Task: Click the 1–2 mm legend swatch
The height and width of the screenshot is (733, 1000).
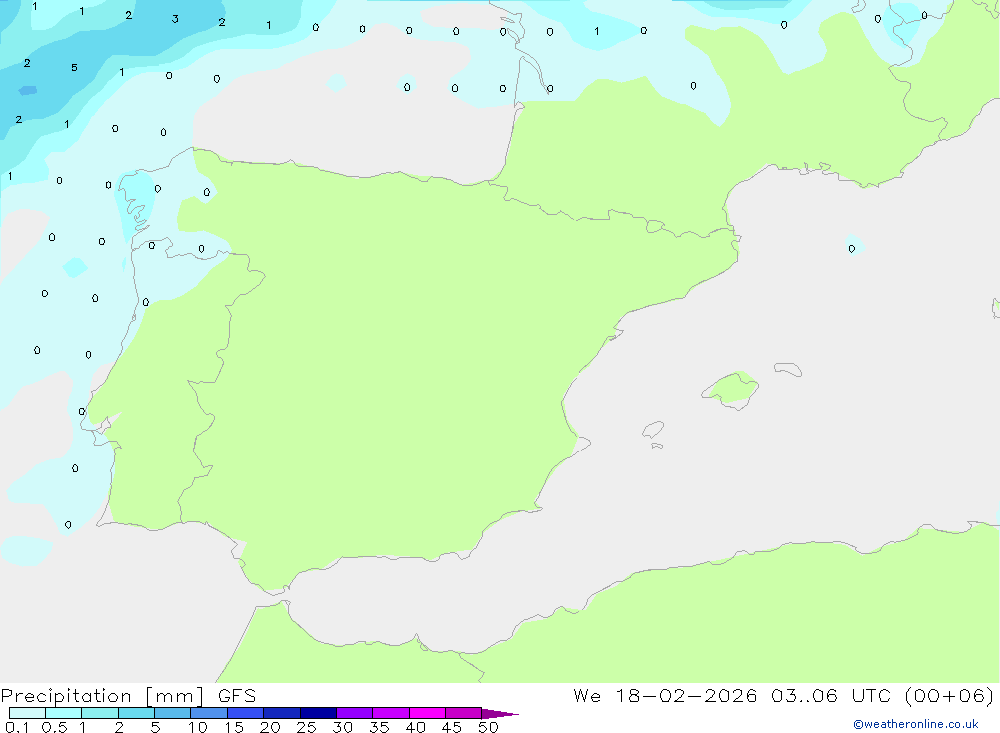Action: pyautogui.click(x=100, y=713)
